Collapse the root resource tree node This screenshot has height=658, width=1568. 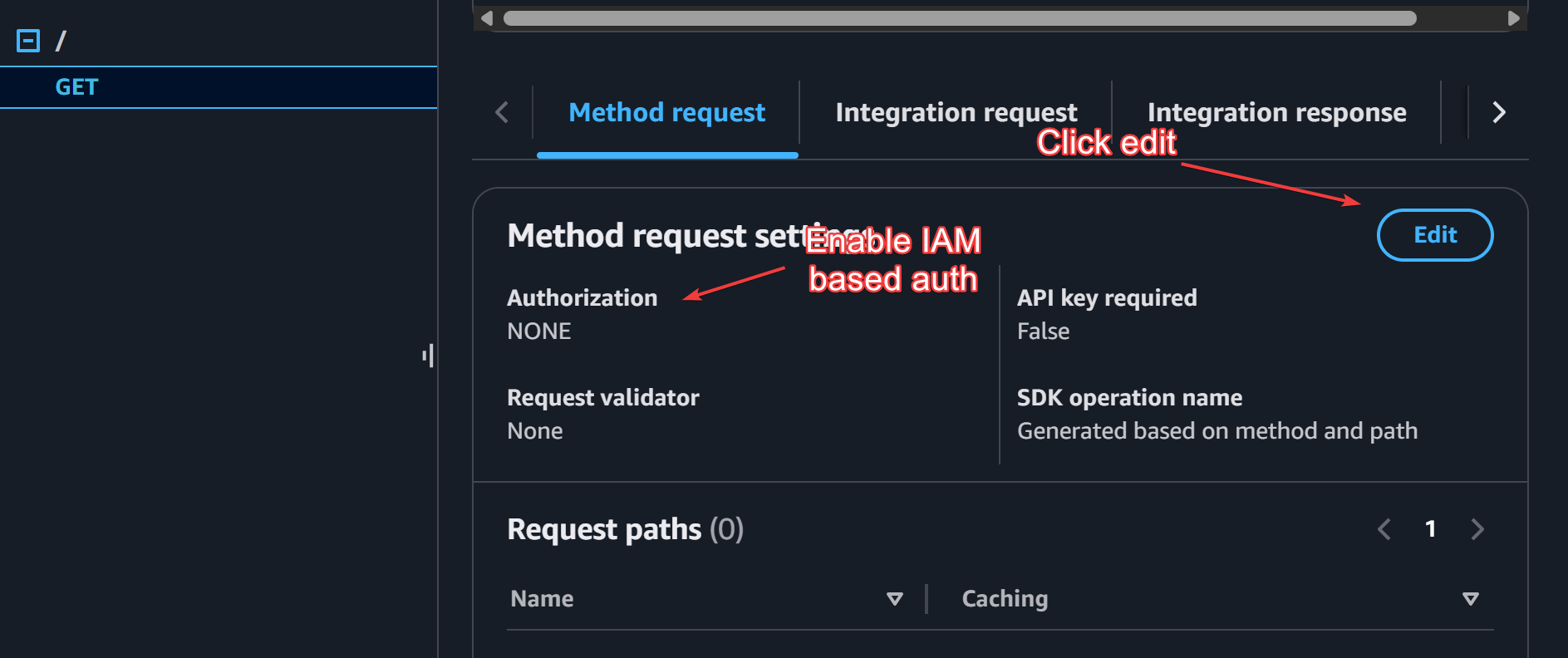[x=28, y=41]
